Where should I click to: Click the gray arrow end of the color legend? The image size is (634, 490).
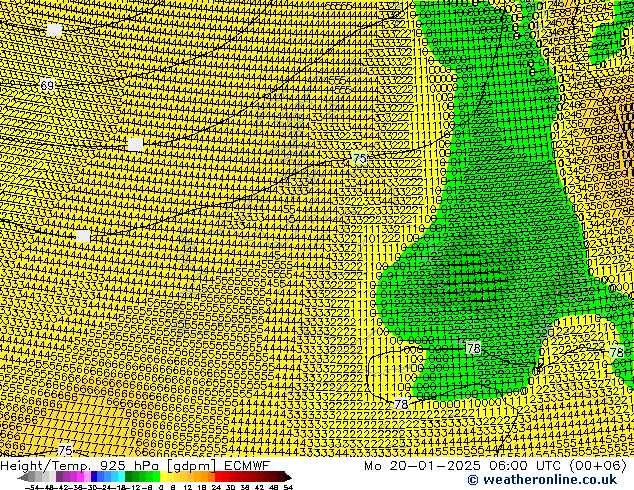click(23, 477)
